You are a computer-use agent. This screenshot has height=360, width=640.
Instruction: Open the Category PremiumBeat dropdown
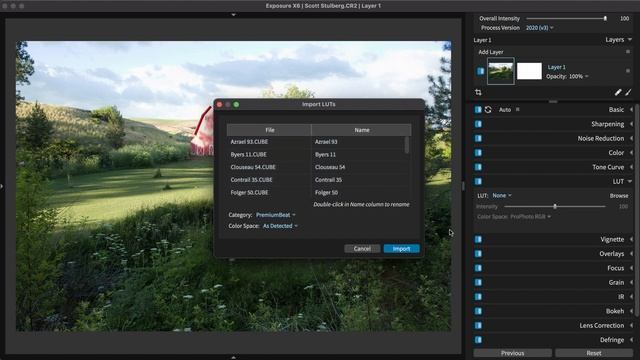coord(276,215)
